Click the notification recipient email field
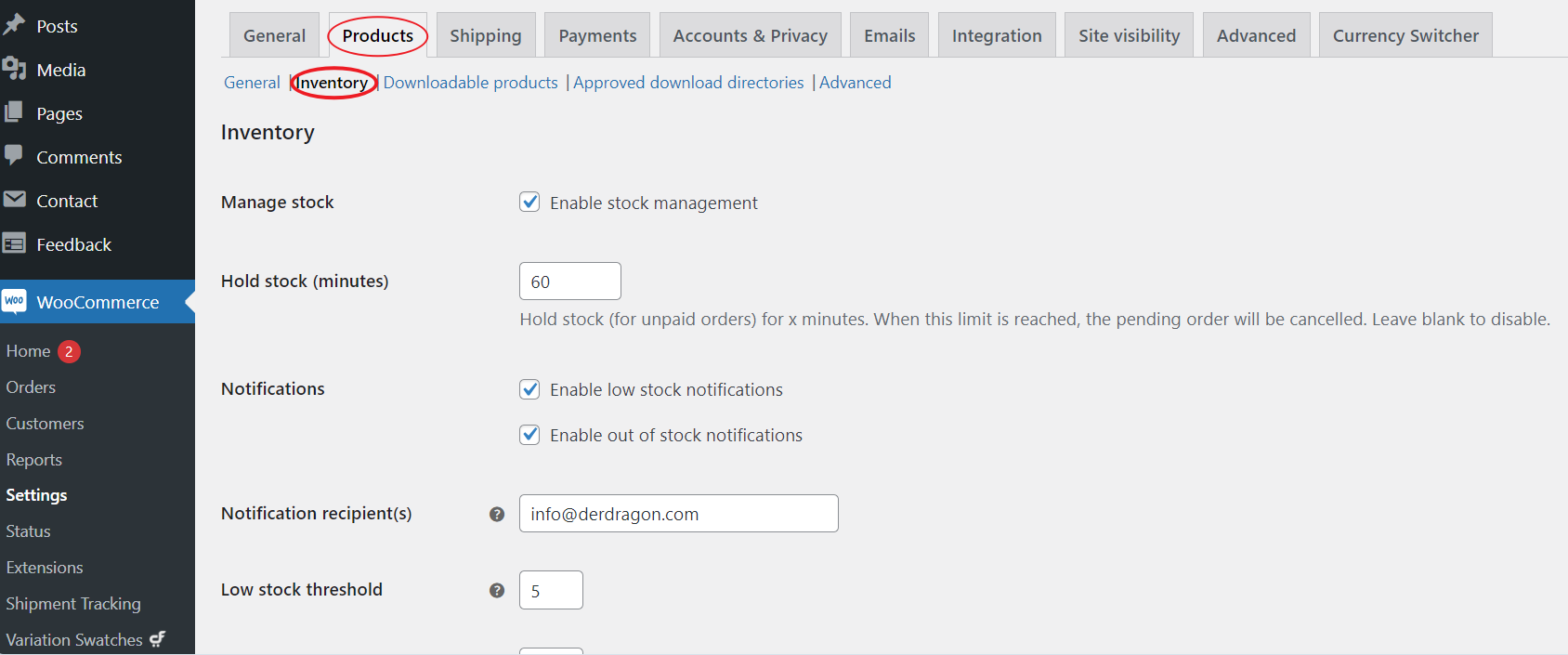 [x=678, y=514]
